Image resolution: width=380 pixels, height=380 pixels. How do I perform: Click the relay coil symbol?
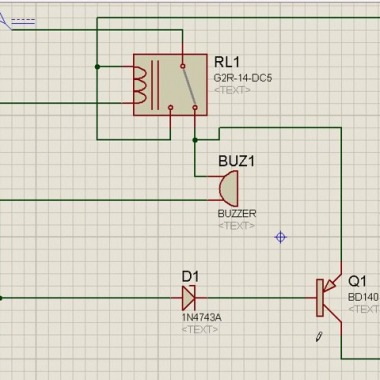[x=140, y=85]
